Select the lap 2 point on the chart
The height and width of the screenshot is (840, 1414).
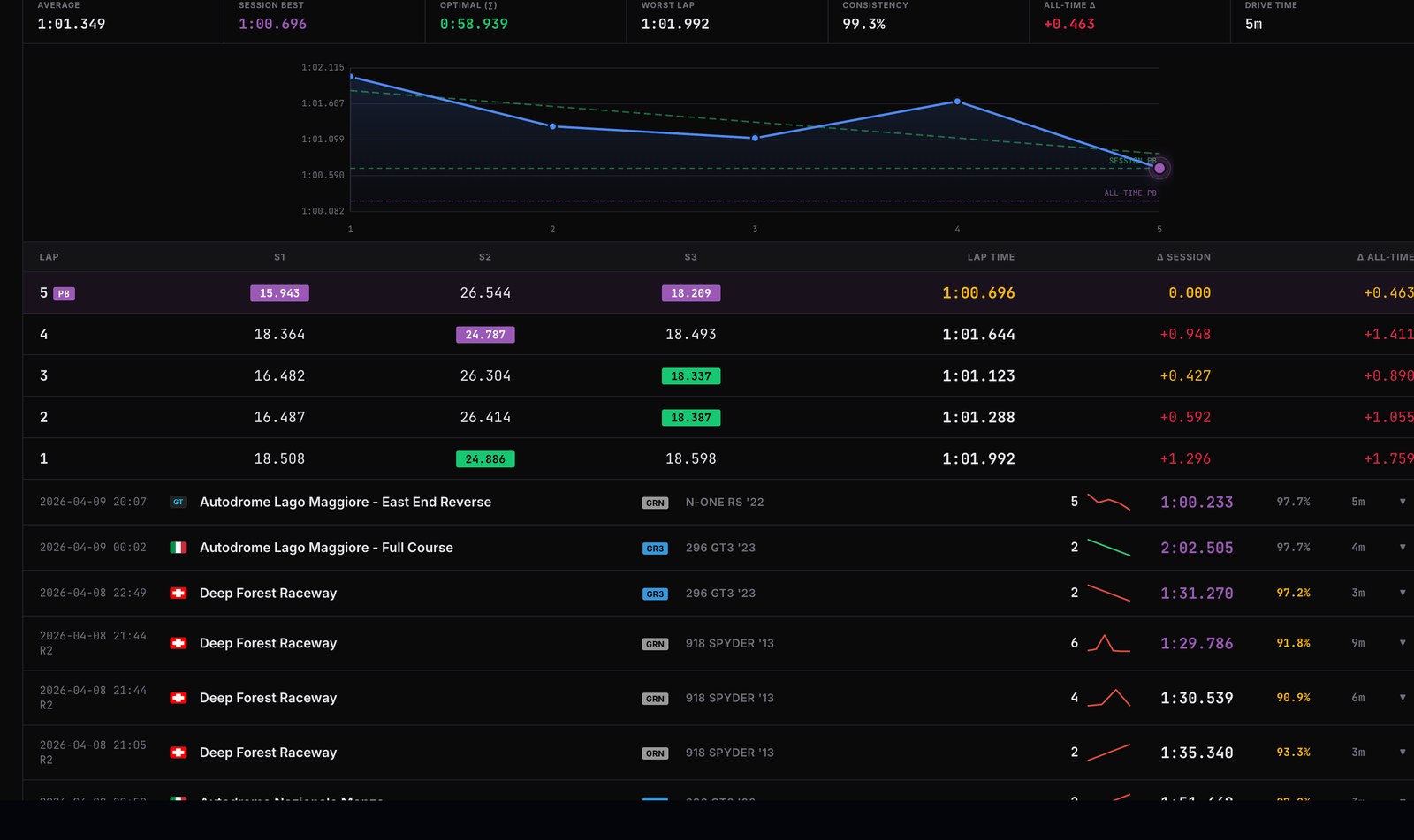tap(553, 126)
